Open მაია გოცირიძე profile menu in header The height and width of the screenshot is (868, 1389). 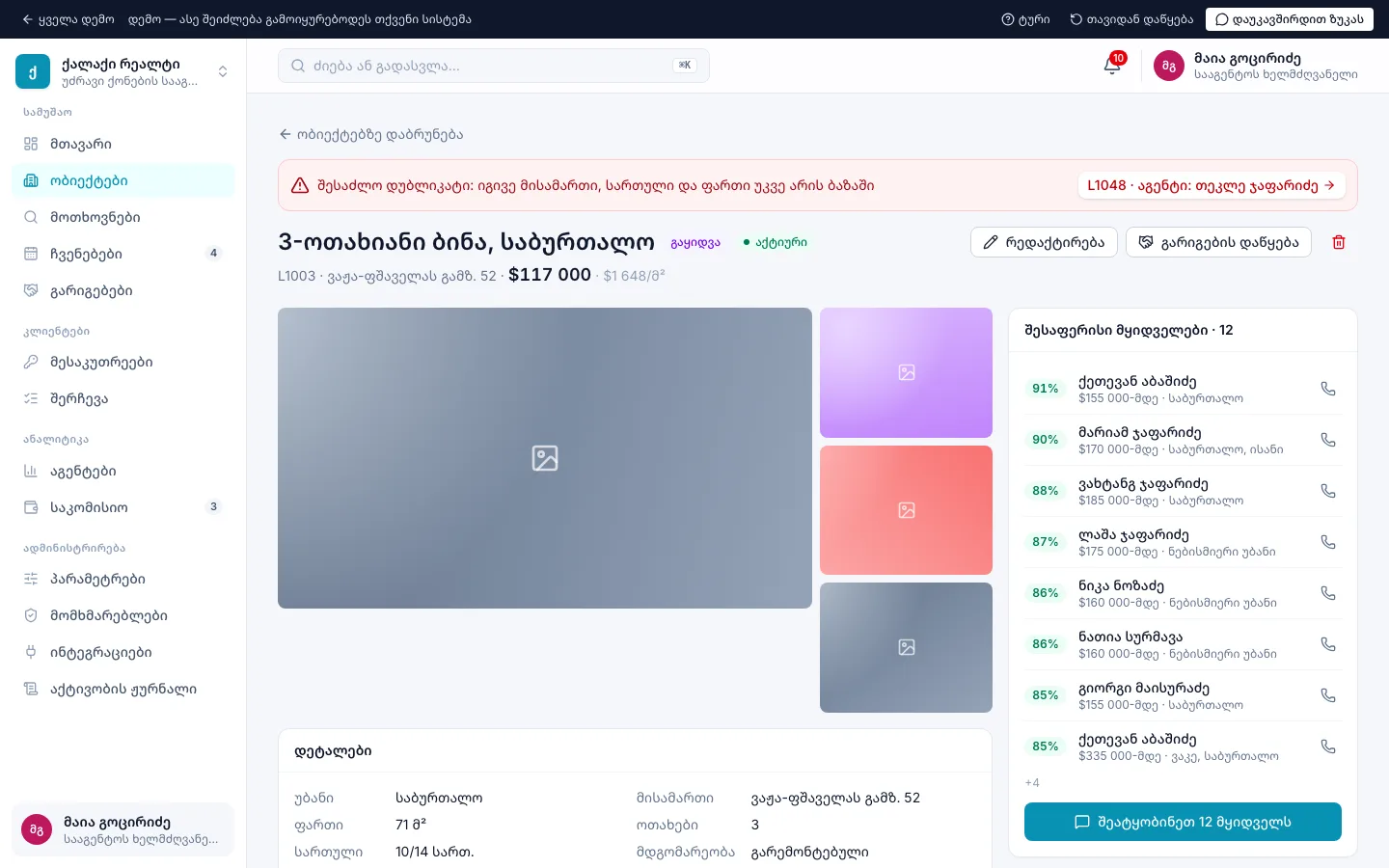(x=1256, y=66)
